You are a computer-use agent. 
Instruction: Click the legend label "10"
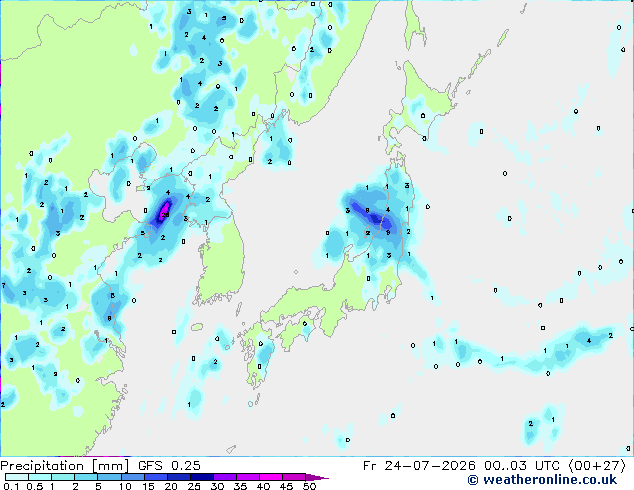[x=125, y=486]
